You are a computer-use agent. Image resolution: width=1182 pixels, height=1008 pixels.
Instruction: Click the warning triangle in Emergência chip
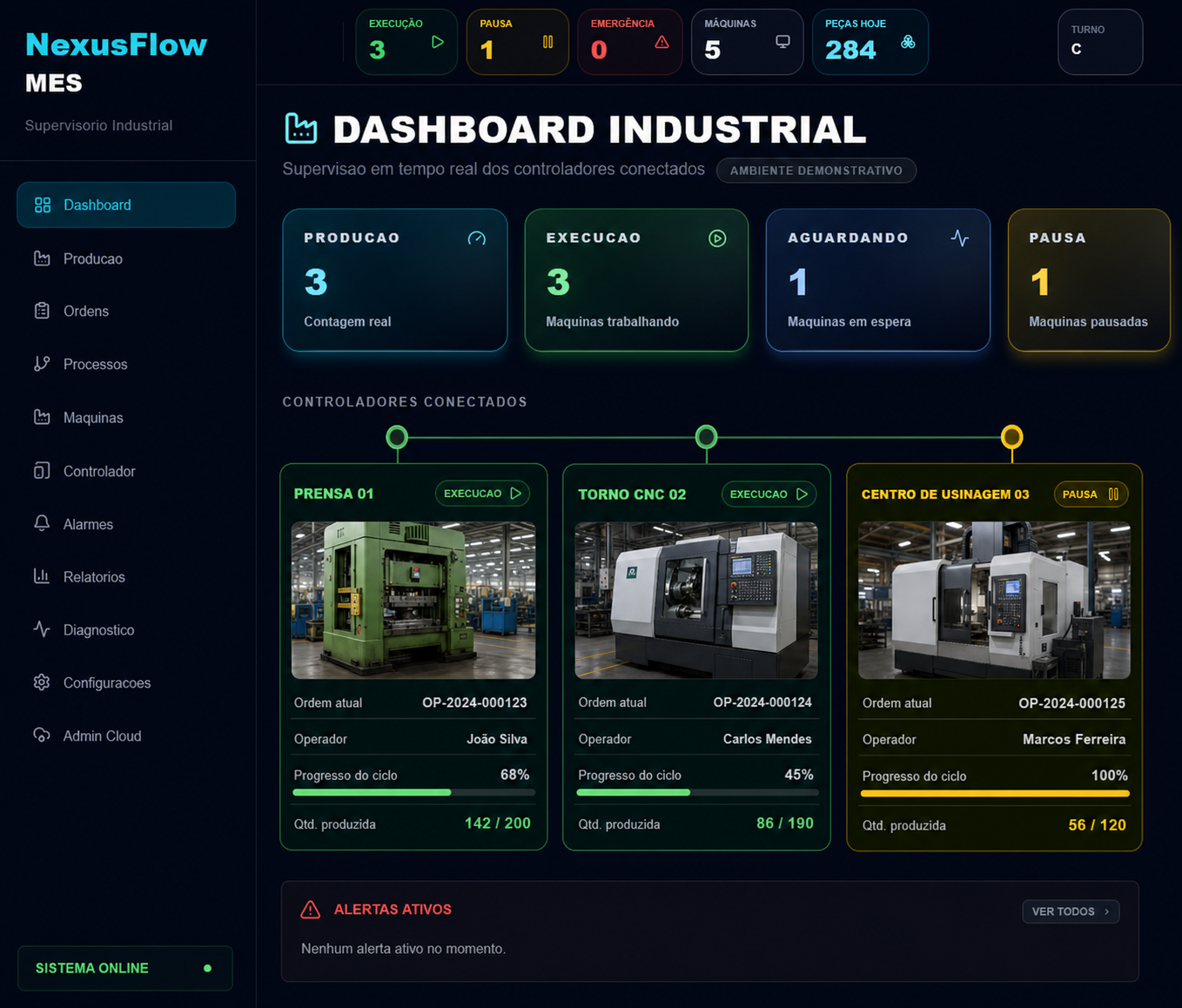662,42
